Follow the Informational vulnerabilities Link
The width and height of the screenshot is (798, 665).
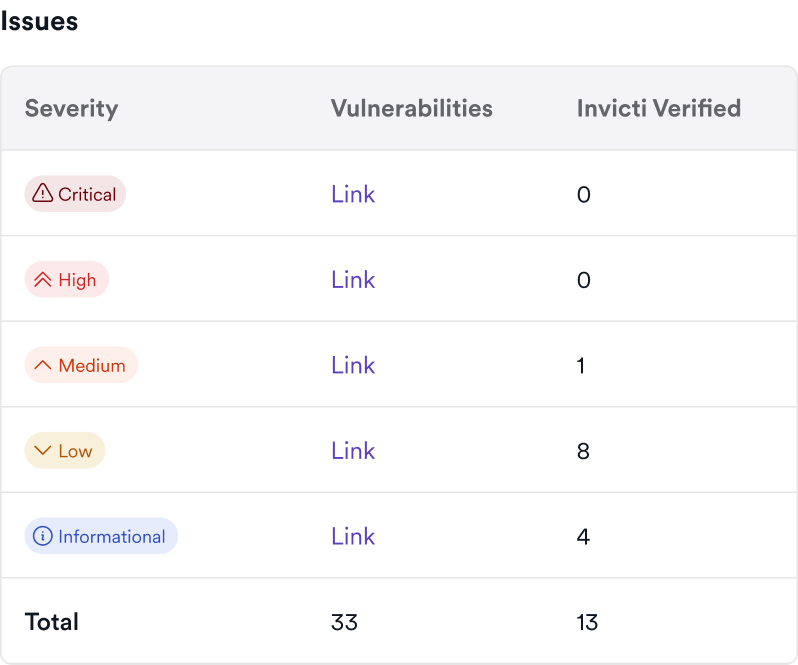coord(353,536)
